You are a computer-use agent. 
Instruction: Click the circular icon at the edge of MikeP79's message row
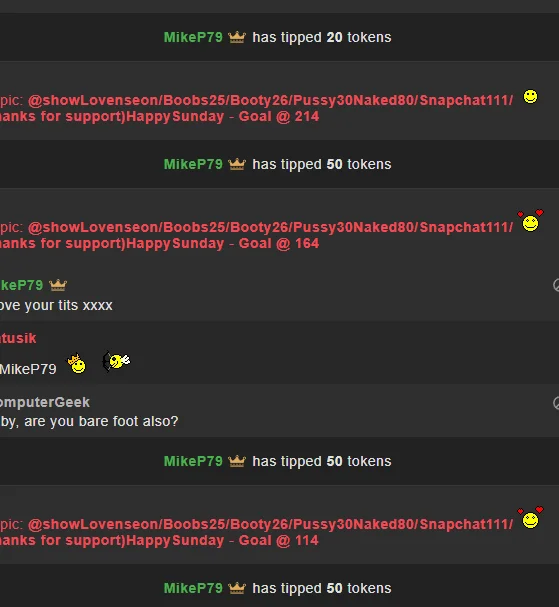coord(556,285)
